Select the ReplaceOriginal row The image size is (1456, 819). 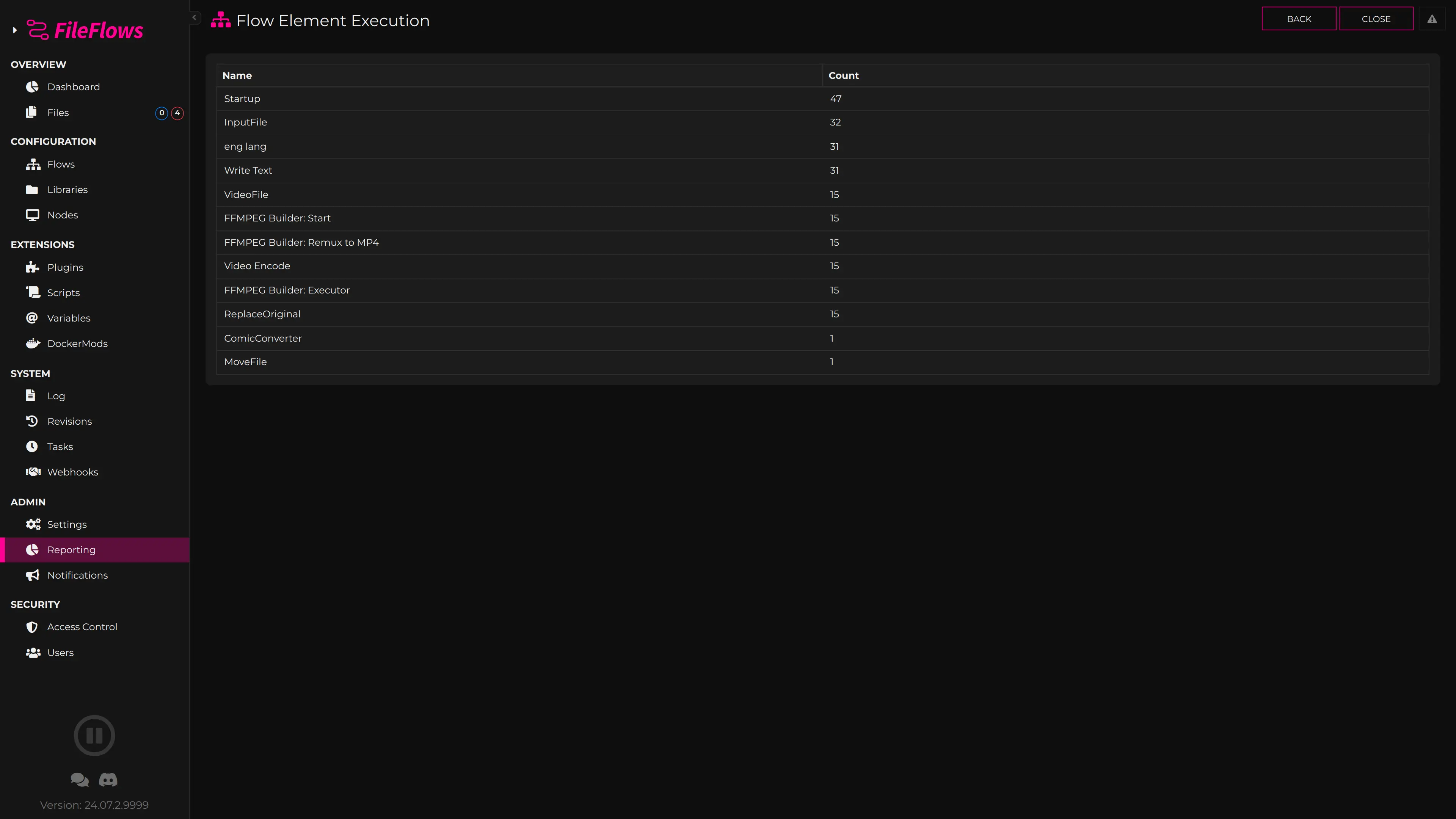click(x=822, y=314)
